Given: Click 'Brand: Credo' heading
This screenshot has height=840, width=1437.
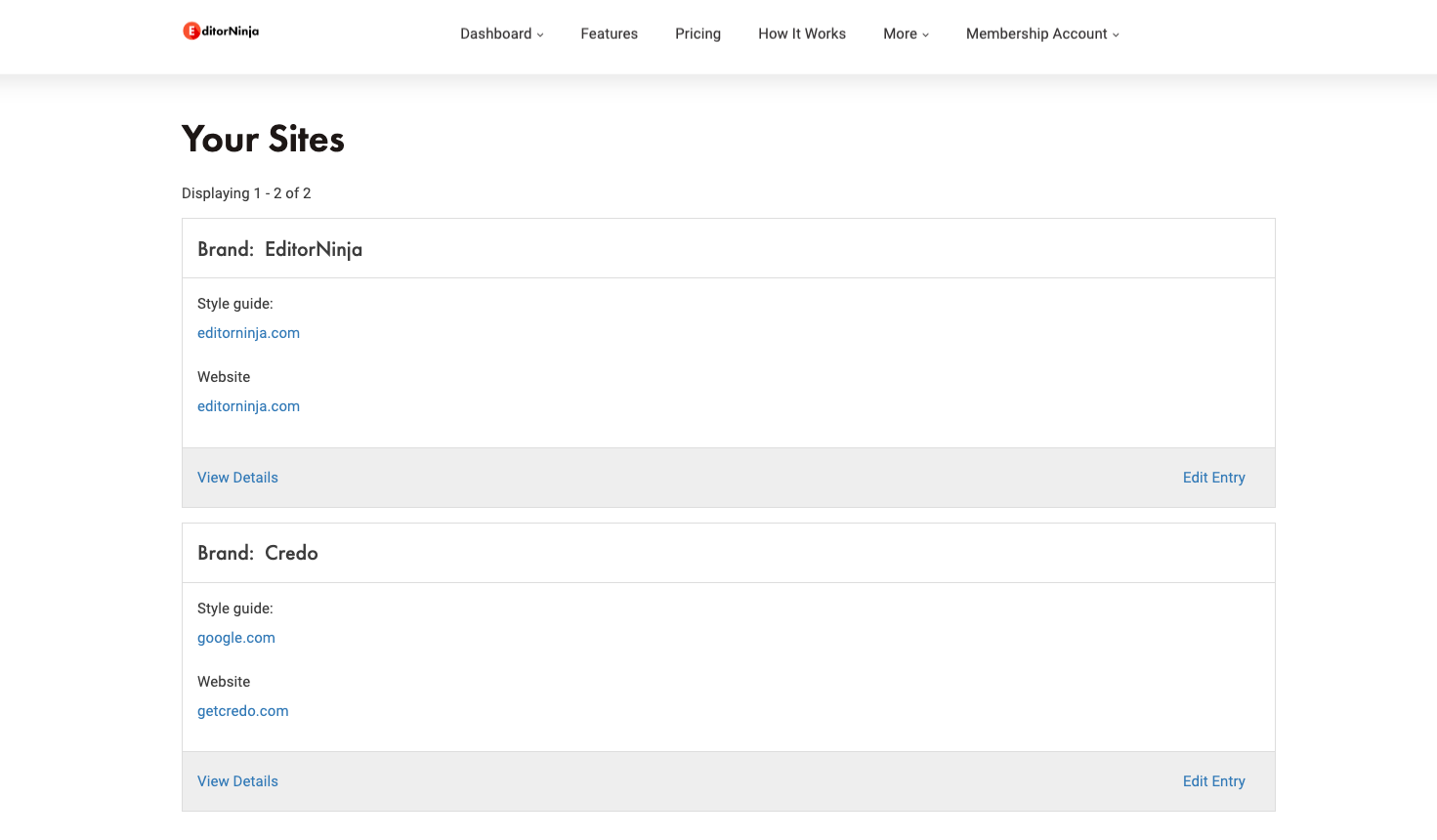Looking at the screenshot, I should click(258, 553).
